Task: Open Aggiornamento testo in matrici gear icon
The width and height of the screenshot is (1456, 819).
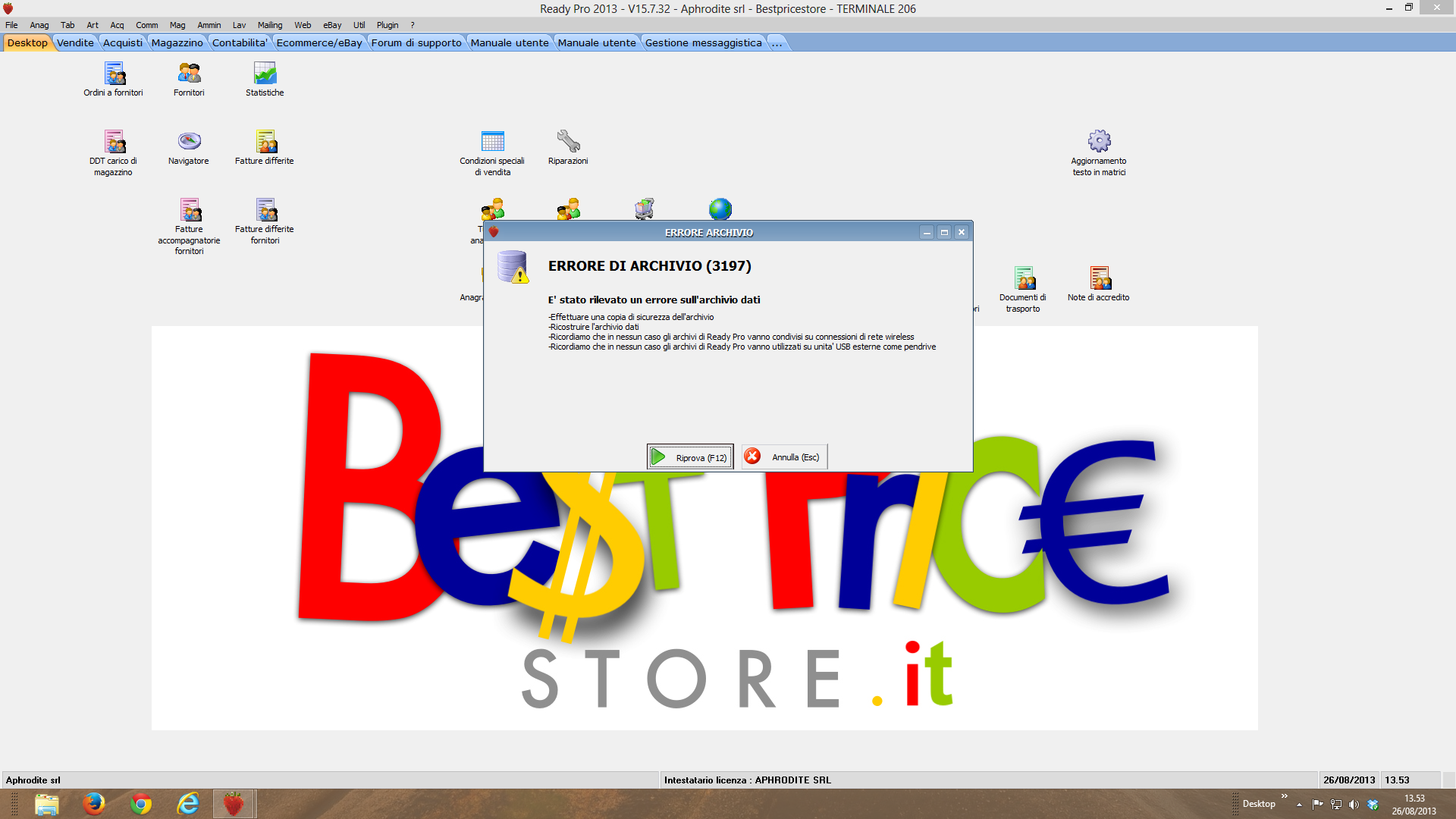Action: pyautogui.click(x=1099, y=142)
